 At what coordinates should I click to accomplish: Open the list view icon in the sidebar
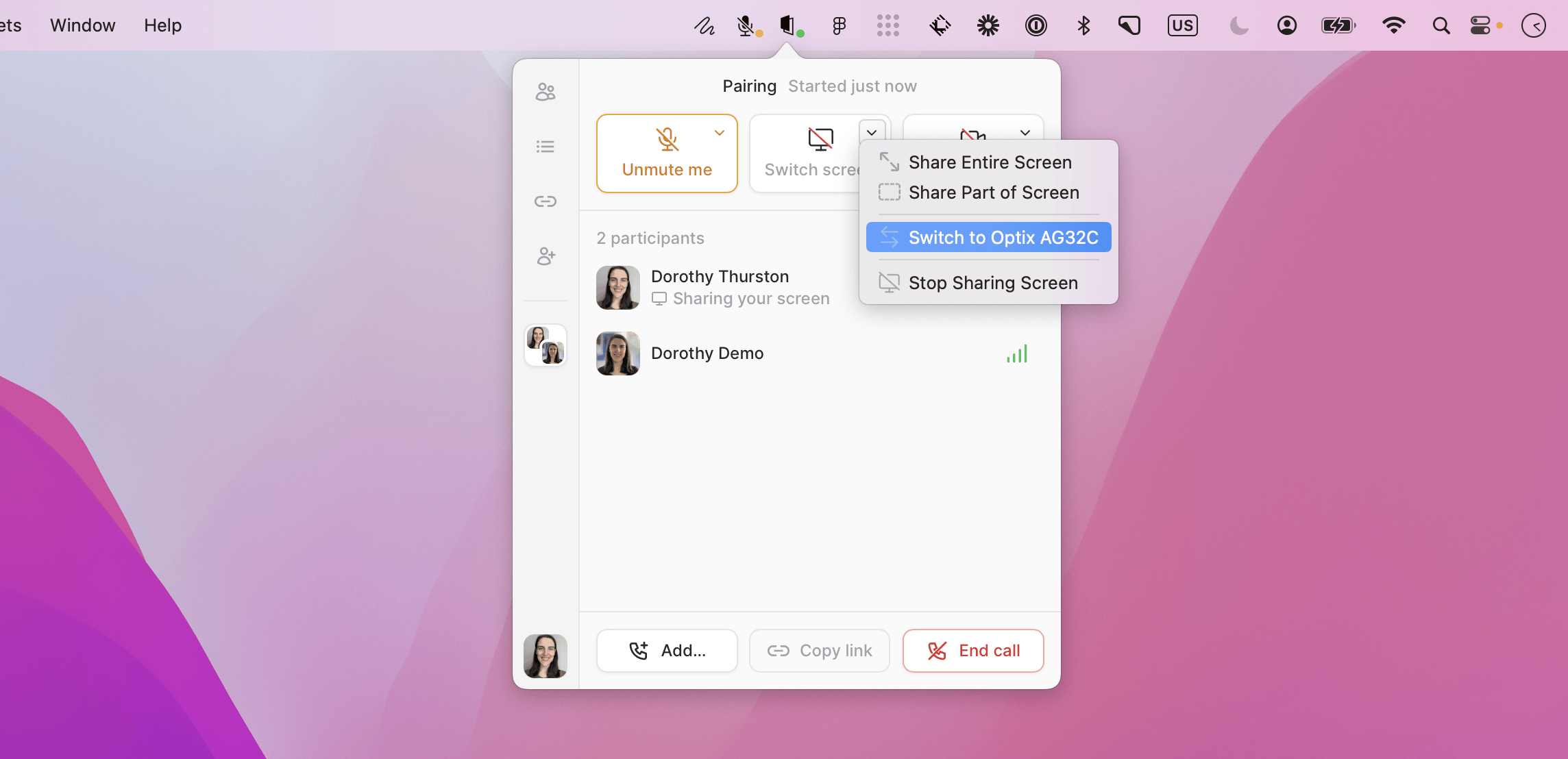tap(546, 147)
